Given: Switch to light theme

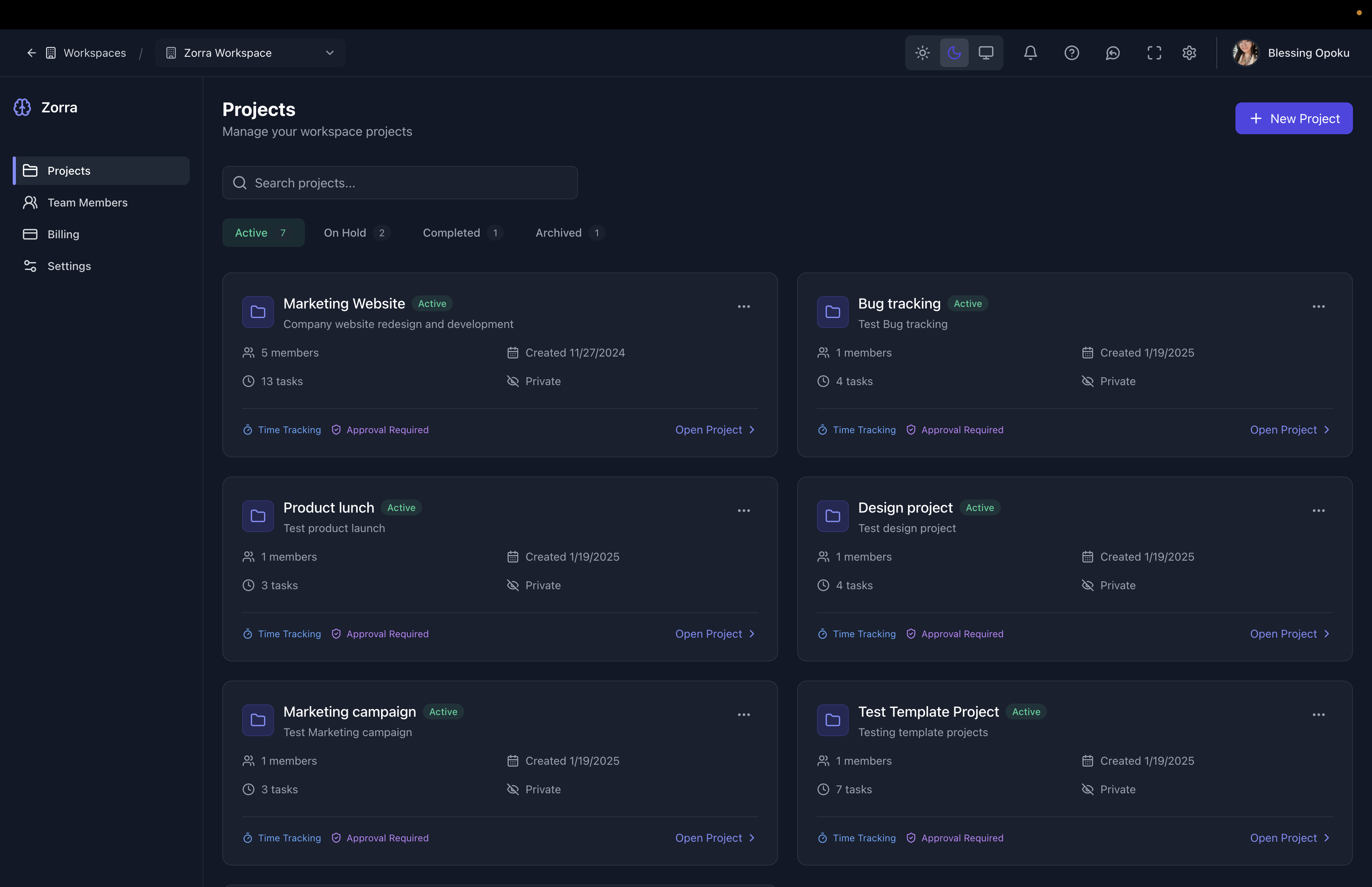Looking at the screenshot, I should (x=922, y=53).
